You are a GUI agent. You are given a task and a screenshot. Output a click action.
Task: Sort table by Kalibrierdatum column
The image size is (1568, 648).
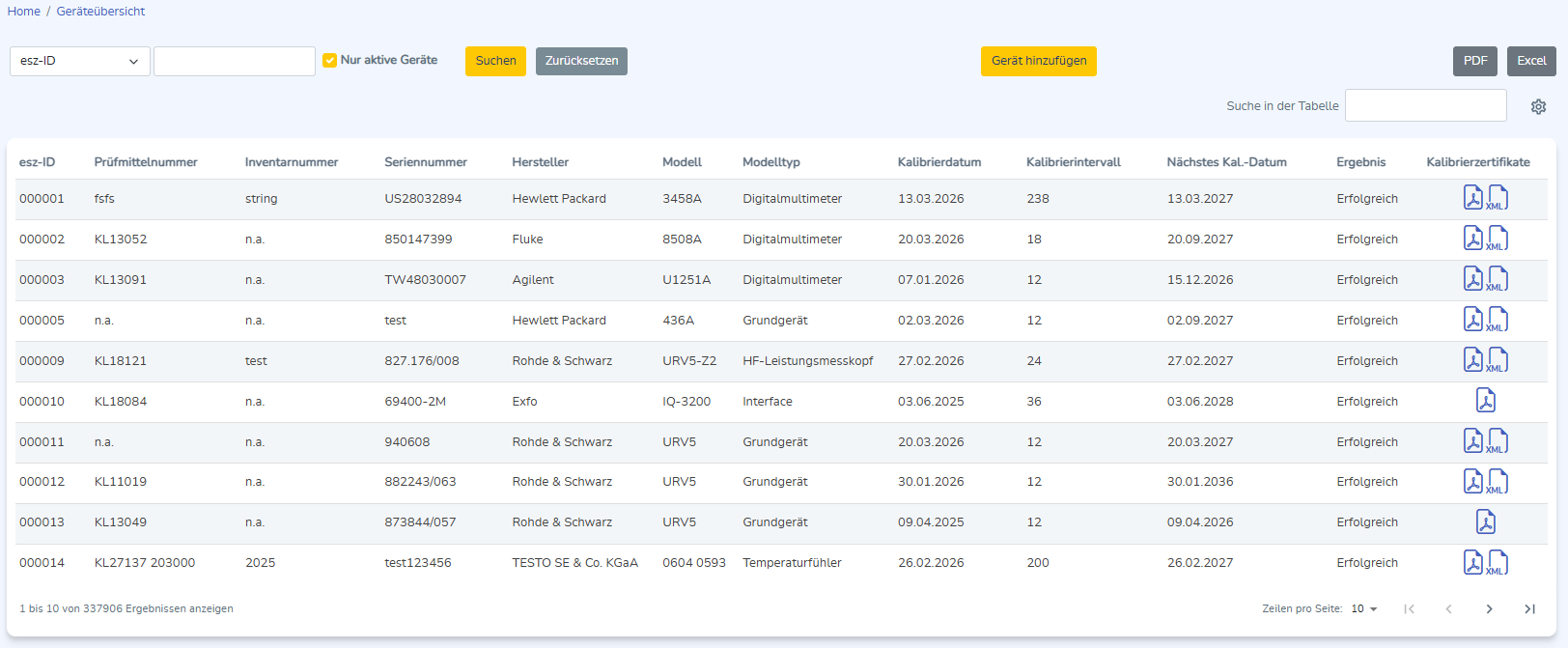[x=938, y=162]
